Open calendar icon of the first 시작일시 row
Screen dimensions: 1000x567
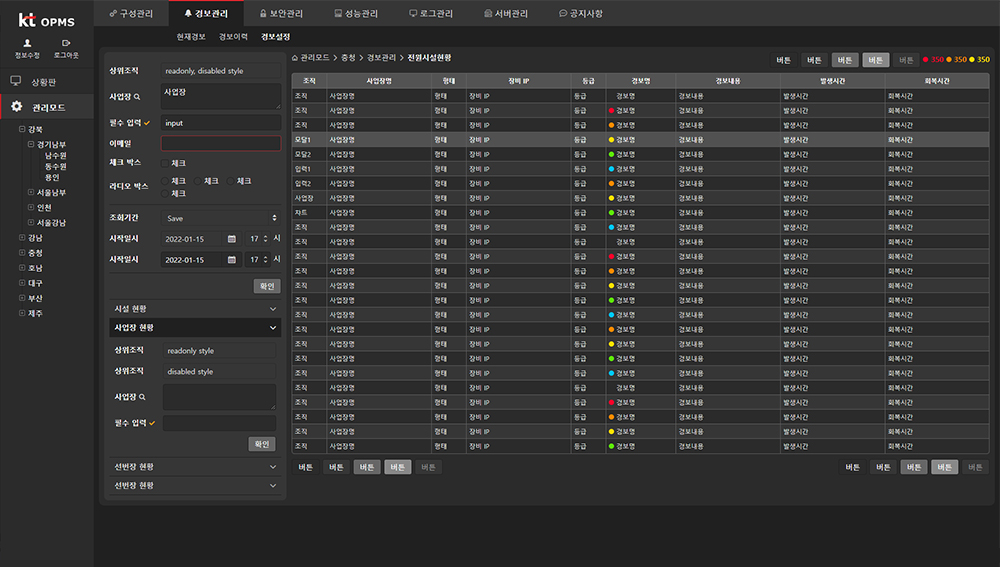232,239
